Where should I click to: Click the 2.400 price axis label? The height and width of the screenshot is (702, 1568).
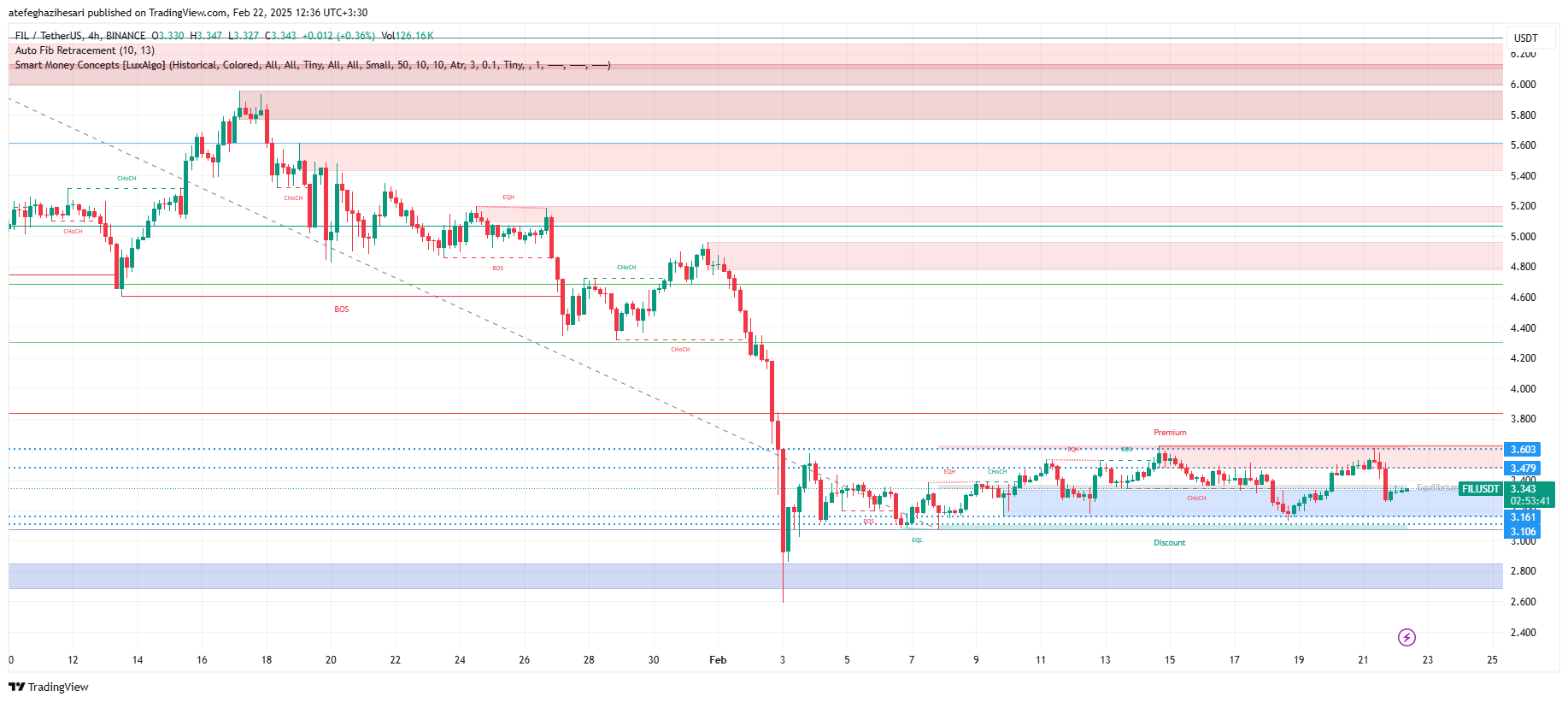(x=1523, y=633)
